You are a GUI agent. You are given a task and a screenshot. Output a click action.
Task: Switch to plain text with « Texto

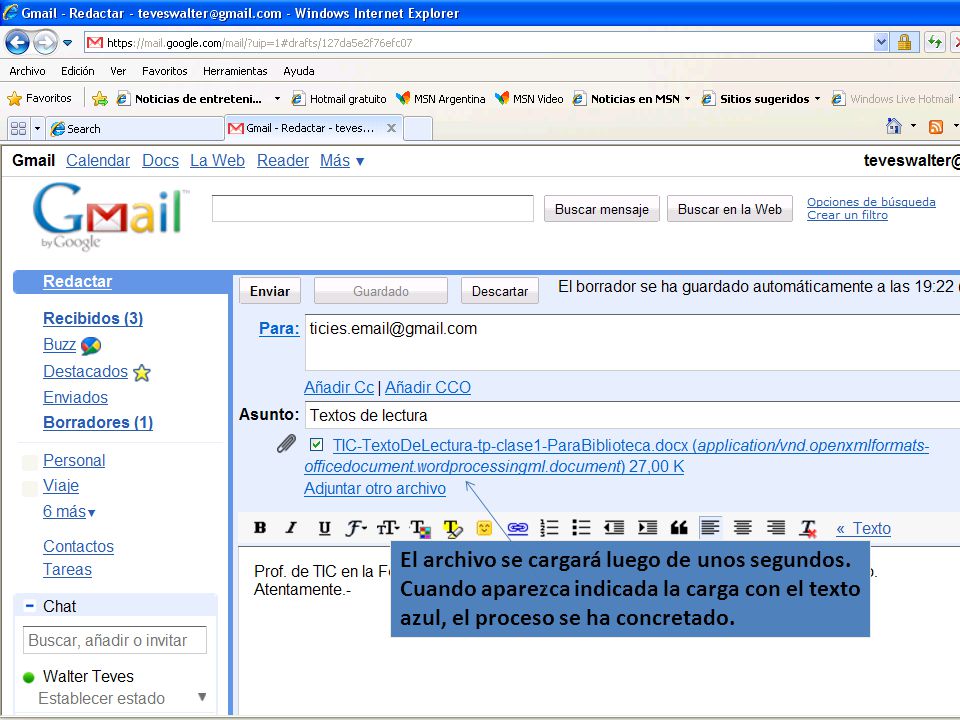(863, 528)
